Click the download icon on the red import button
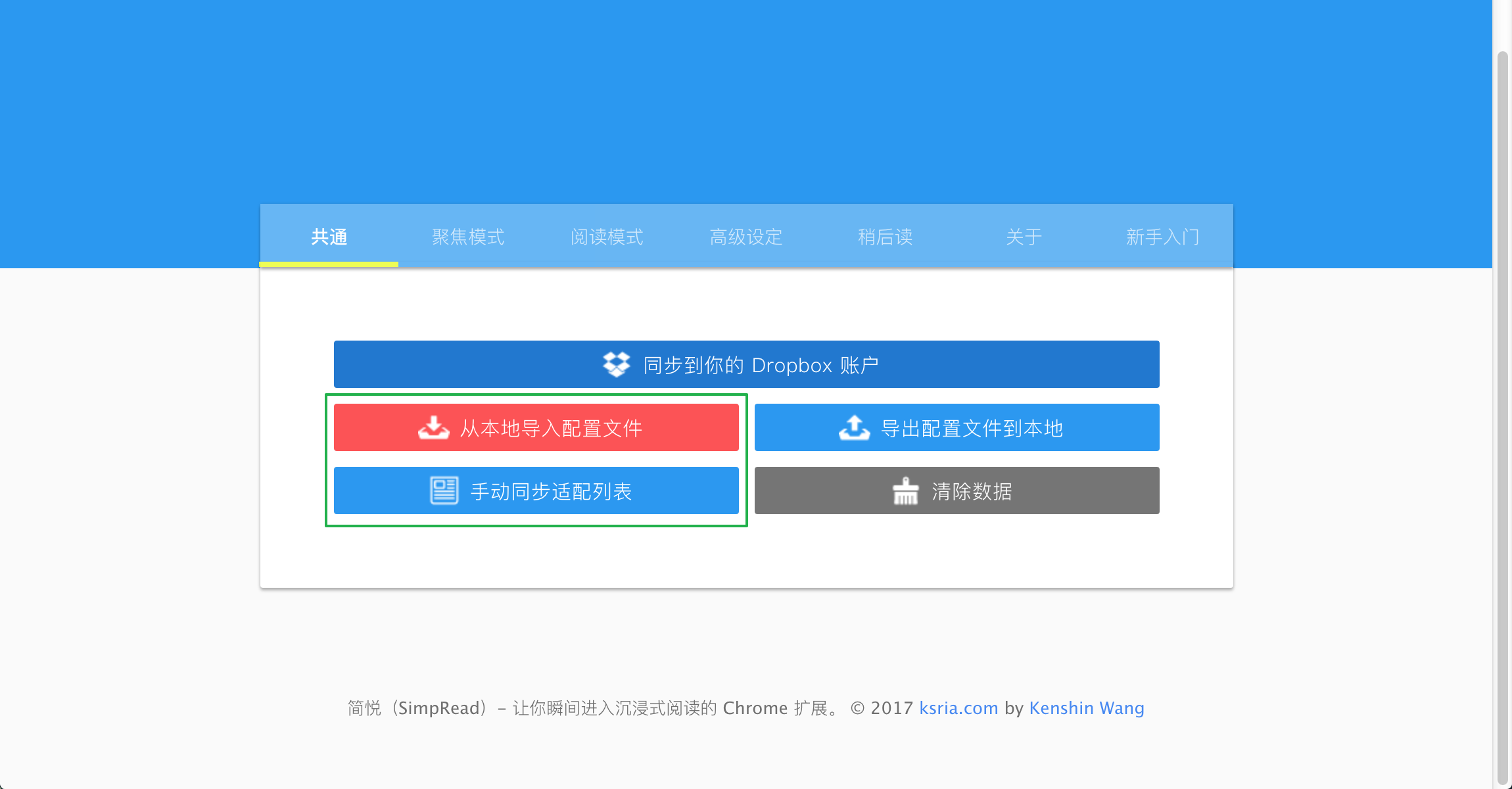Image resolution: width=1512 pixels, height=789 pixels. click(433, 427)
